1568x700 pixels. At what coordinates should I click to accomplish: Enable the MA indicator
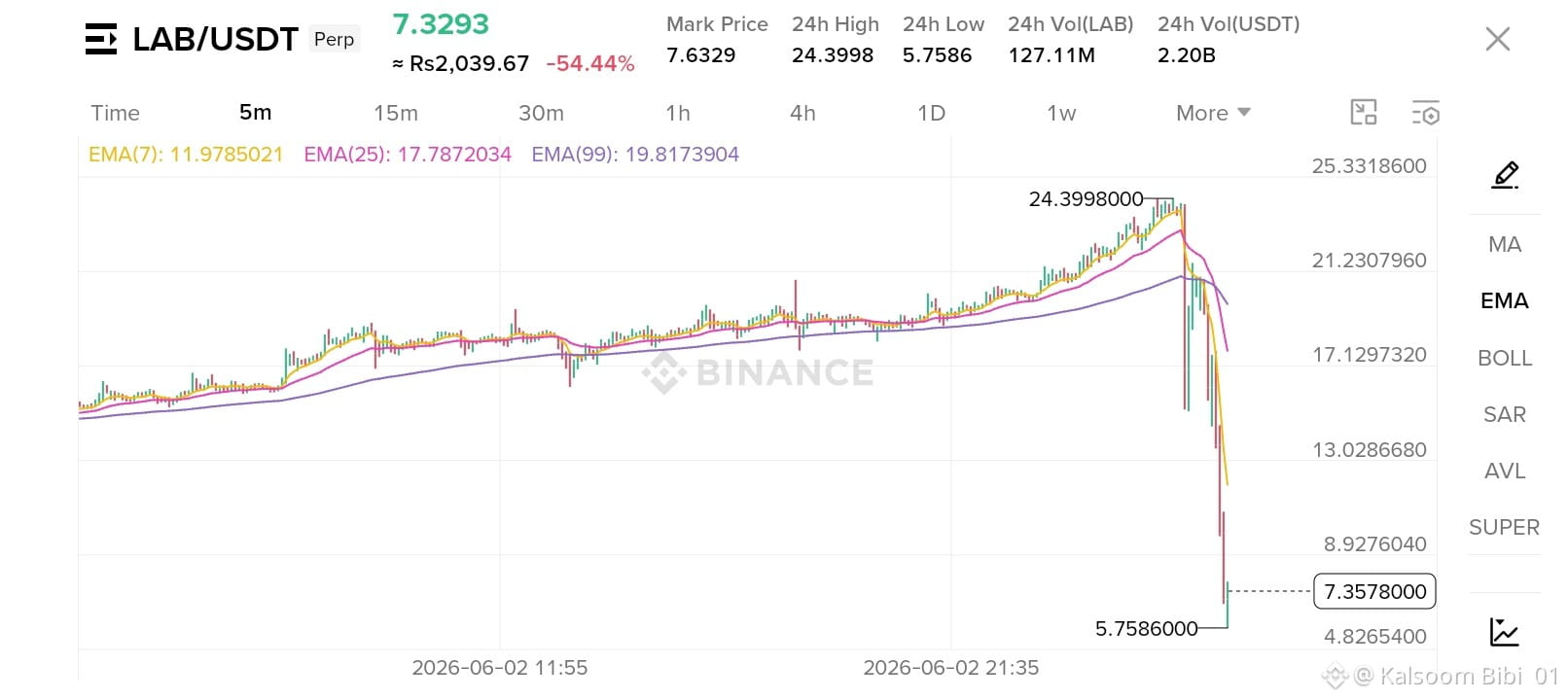(x=1505, y=244)
